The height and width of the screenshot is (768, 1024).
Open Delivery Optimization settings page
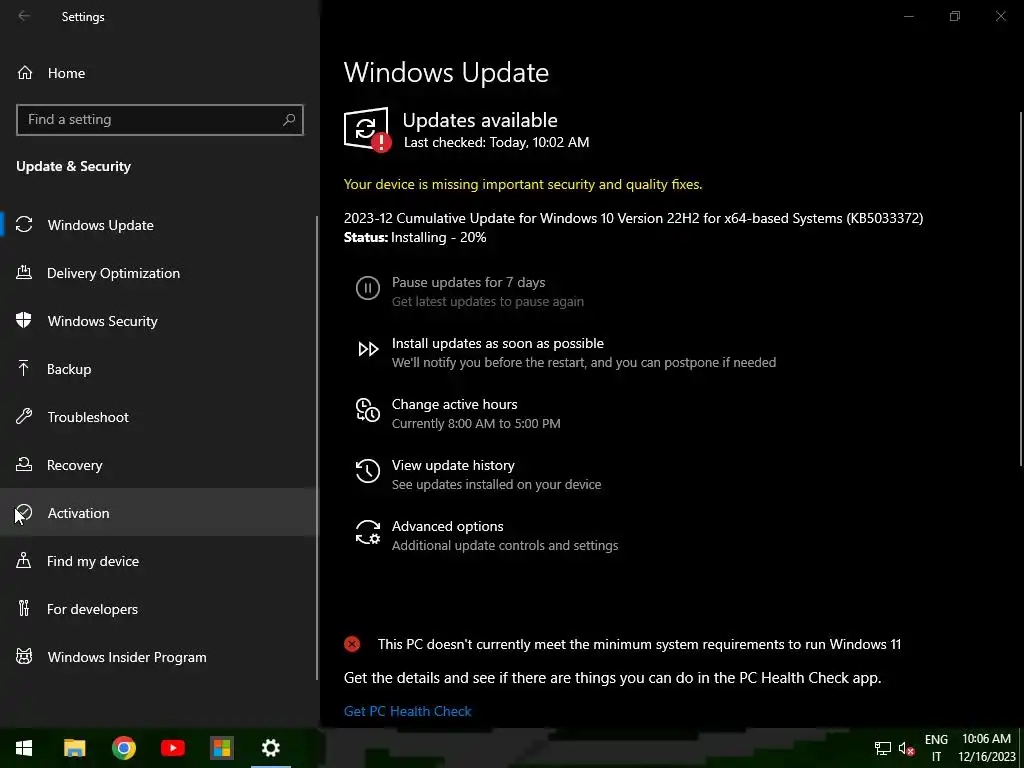pos(159,273)
